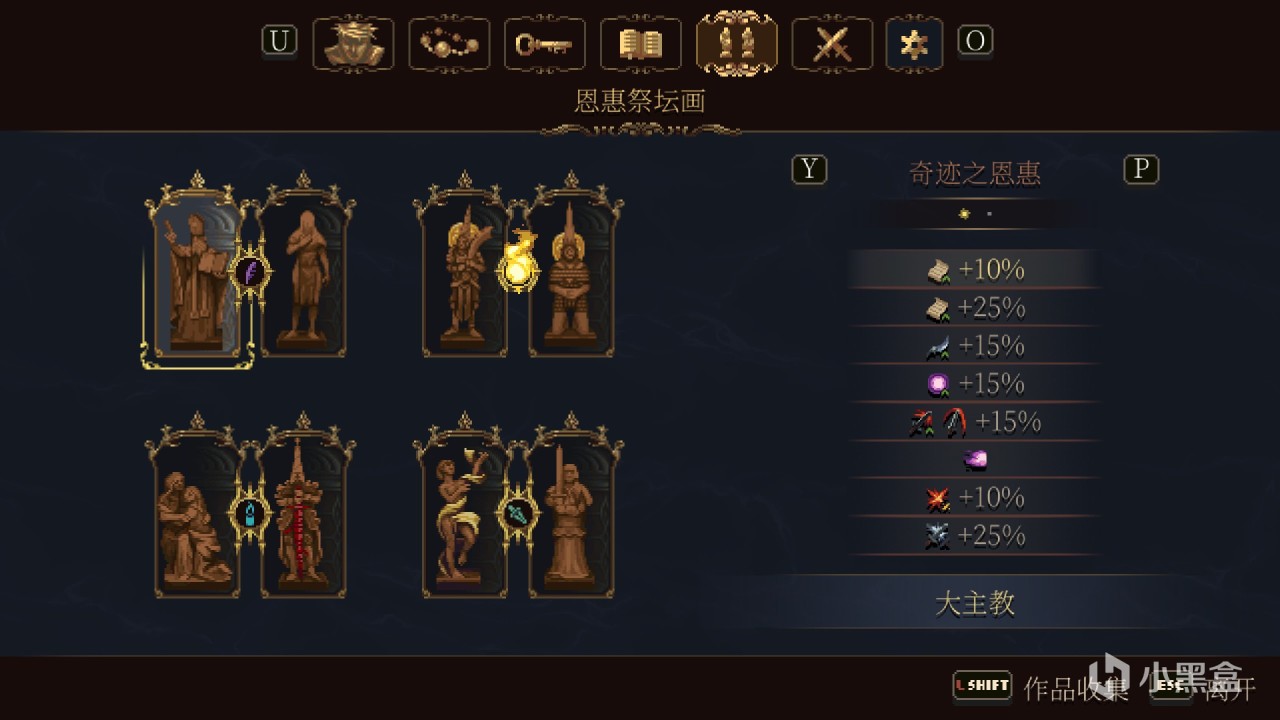Click the teal dagger link icon
1280x720 pixels.
point(519,514)
